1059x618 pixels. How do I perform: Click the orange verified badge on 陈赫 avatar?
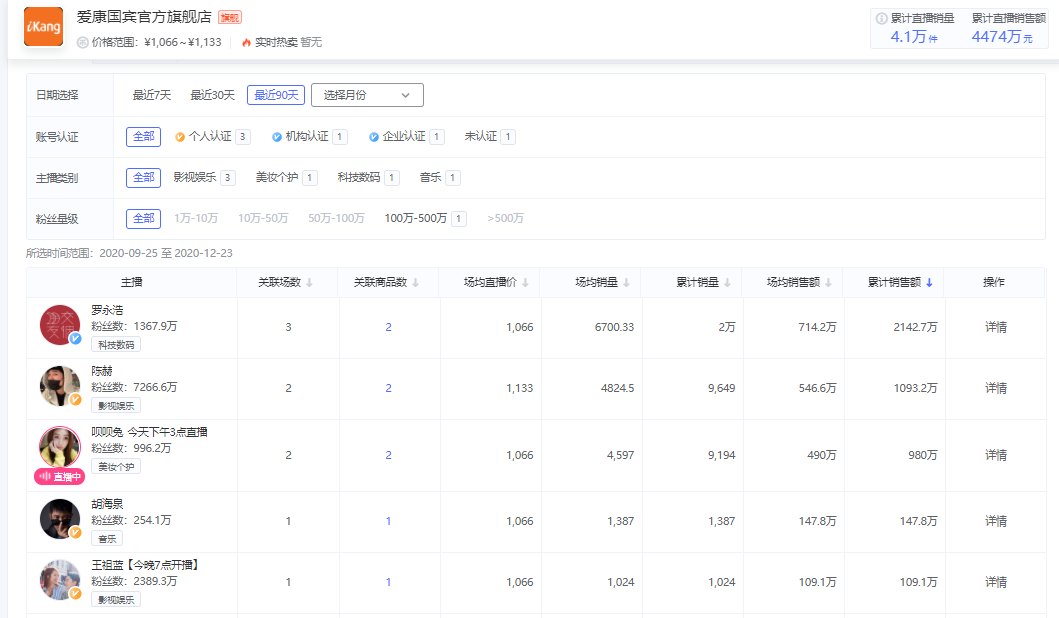tap(75, 399)
